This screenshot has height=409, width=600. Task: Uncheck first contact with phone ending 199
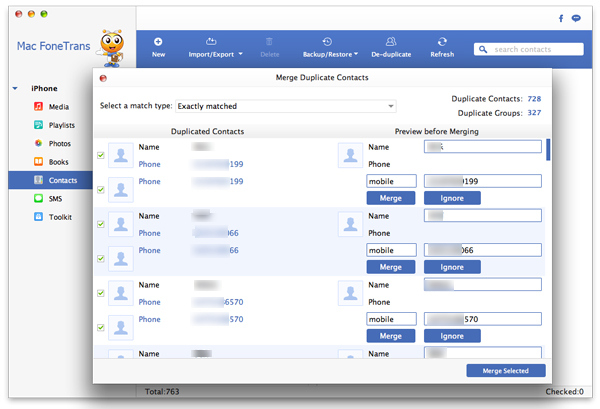101,155
